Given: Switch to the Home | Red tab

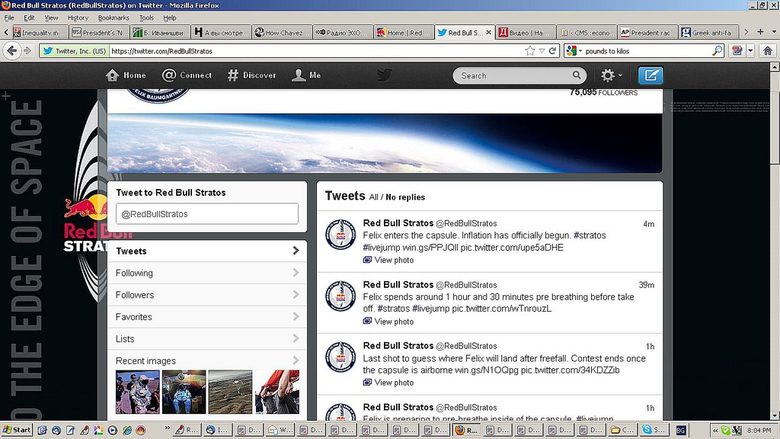Looking at the screenshot, I should (x=403, y=32).
